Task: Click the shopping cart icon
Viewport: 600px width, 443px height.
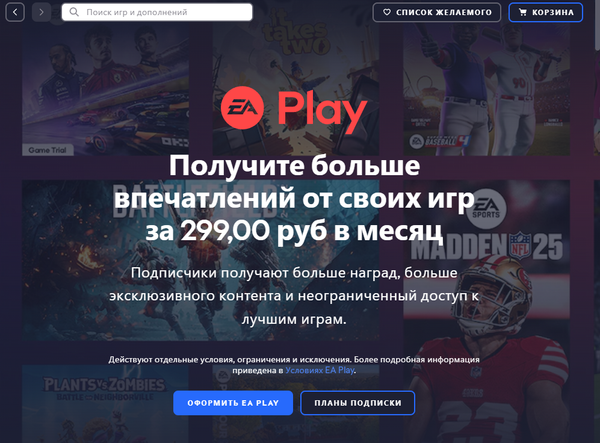Action: pos(522,12)
